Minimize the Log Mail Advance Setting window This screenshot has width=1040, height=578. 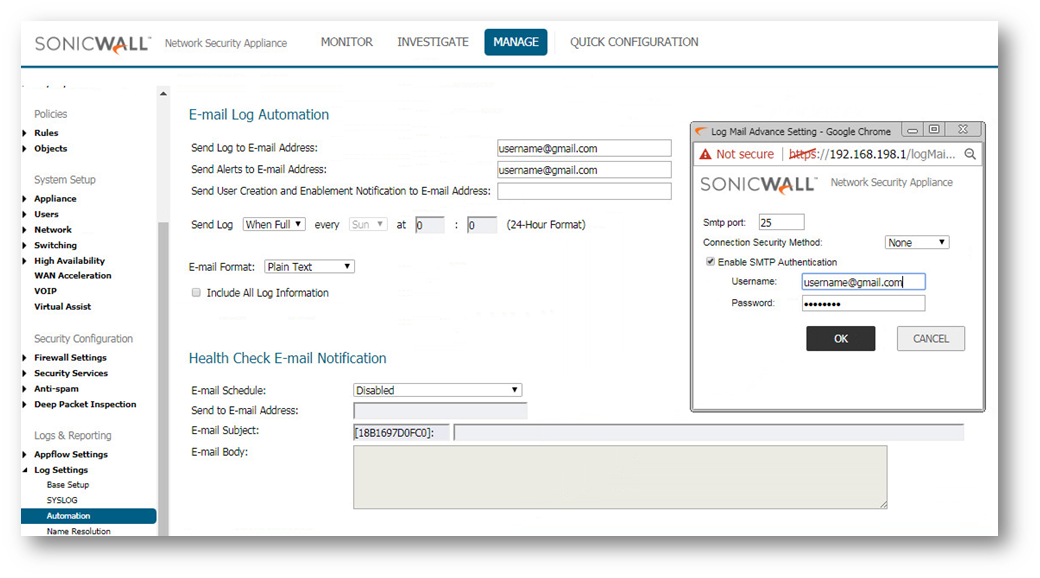(x=913, y=130)
